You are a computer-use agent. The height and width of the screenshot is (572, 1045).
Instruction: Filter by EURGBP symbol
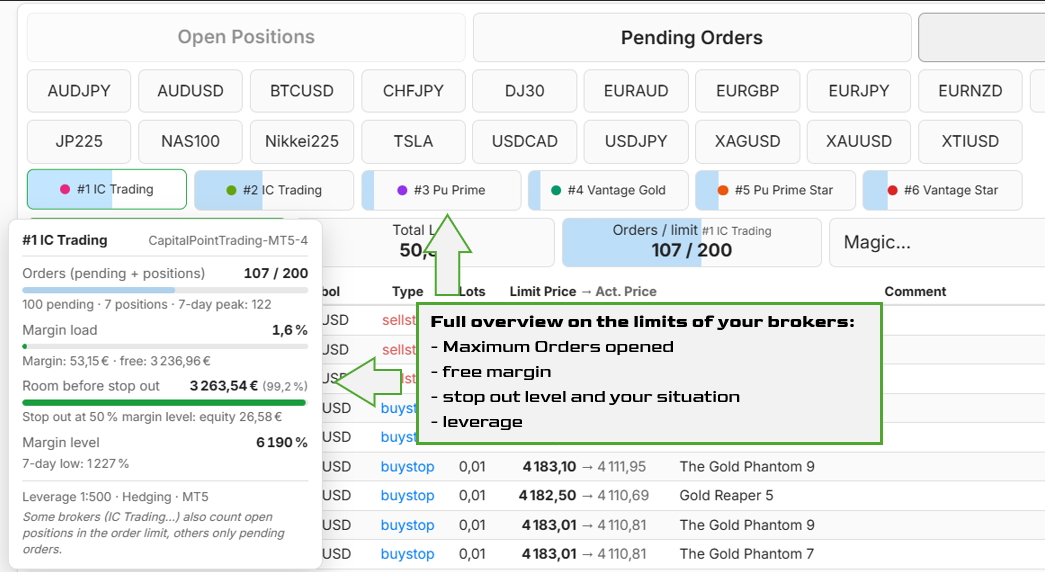pos(748,91)
